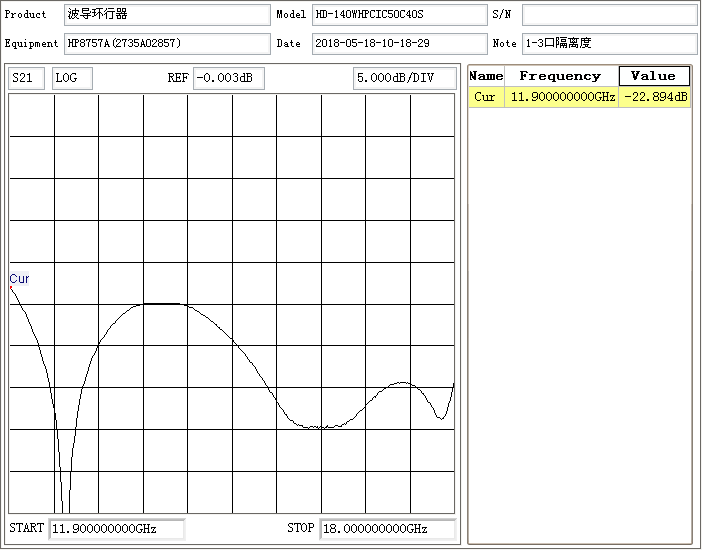The height and width of the screenshot is (550, 702).
Task: Click the REF label
Action: point(178,78)
